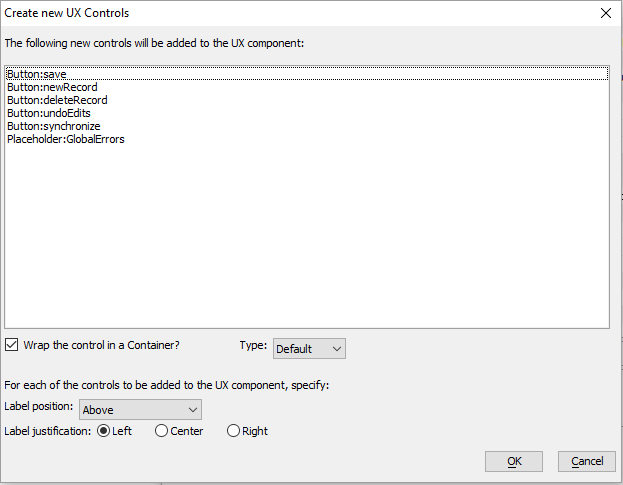Open the container Type dropdown showing Default
This screenshot has height=485, width=623.
309,349
